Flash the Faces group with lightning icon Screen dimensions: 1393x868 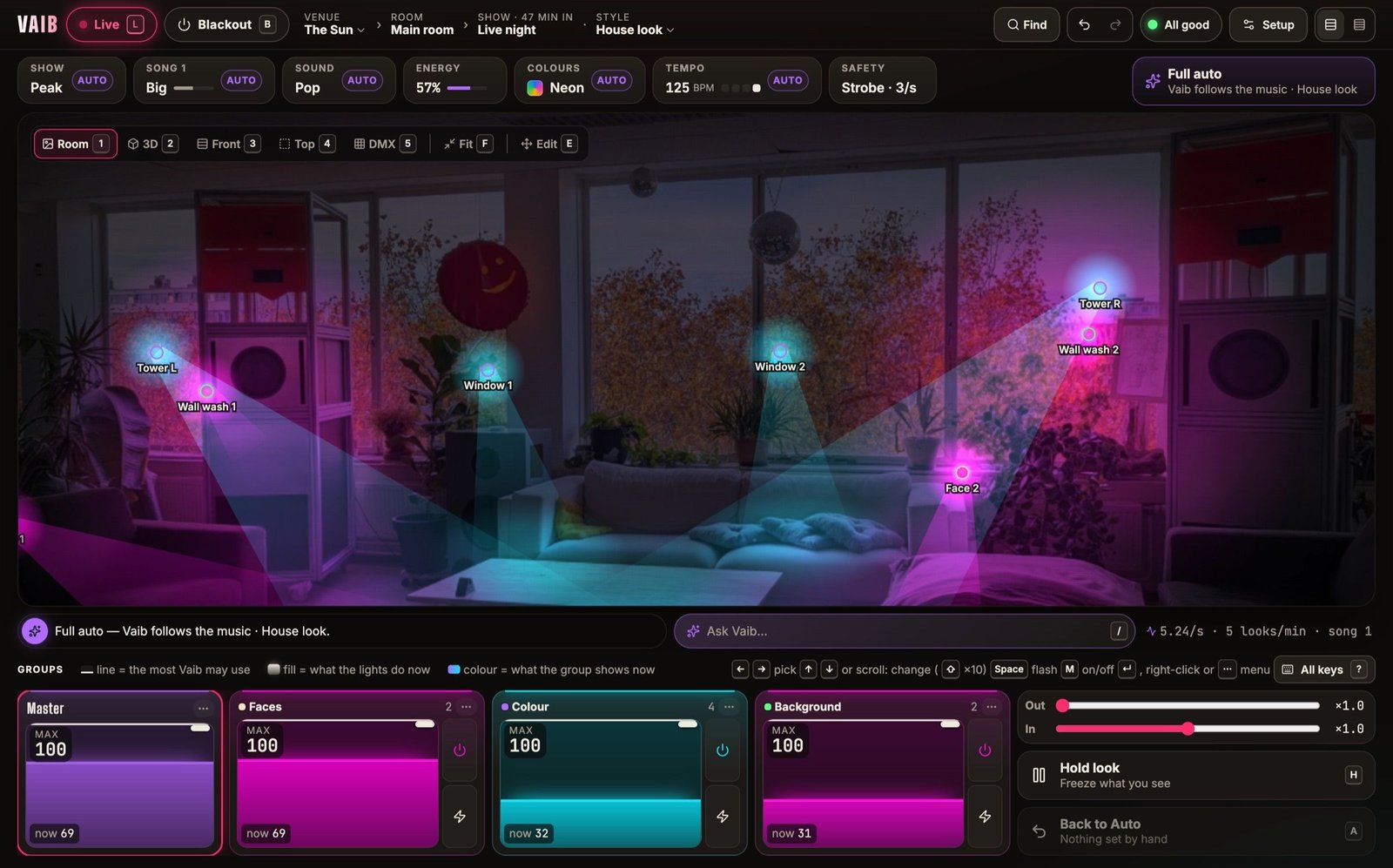[x=460, y=816]
